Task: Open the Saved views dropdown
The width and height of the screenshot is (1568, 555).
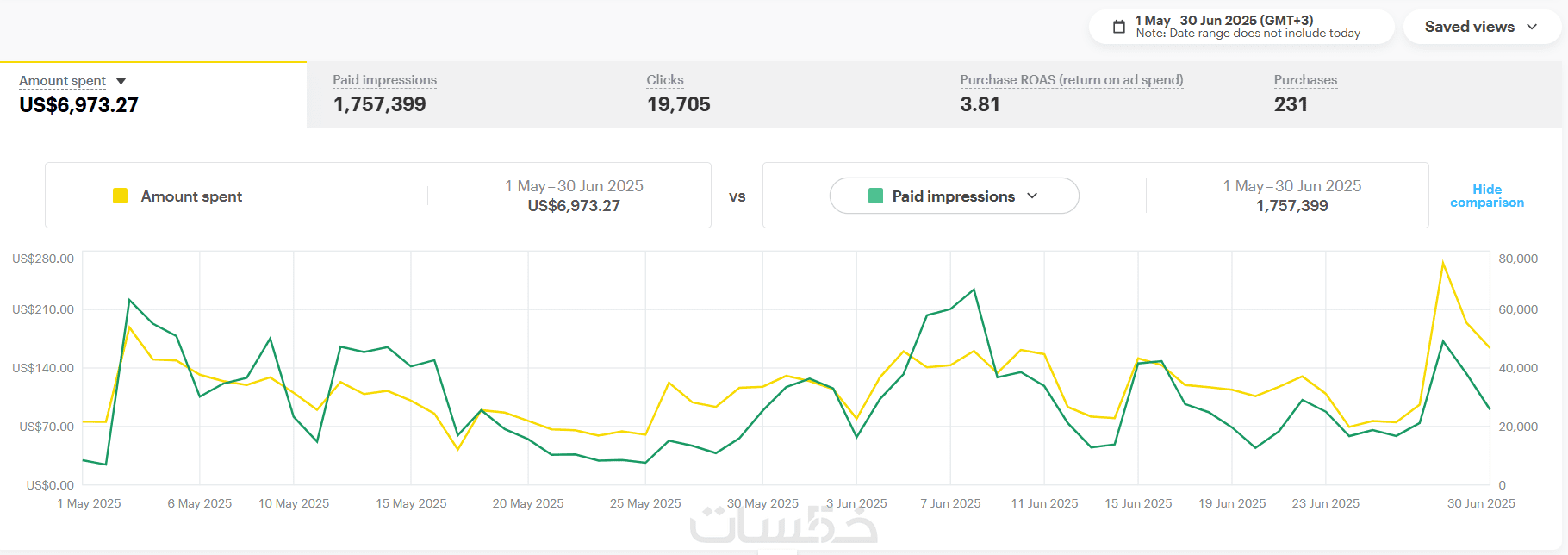Action: (x=1481, y=27)
